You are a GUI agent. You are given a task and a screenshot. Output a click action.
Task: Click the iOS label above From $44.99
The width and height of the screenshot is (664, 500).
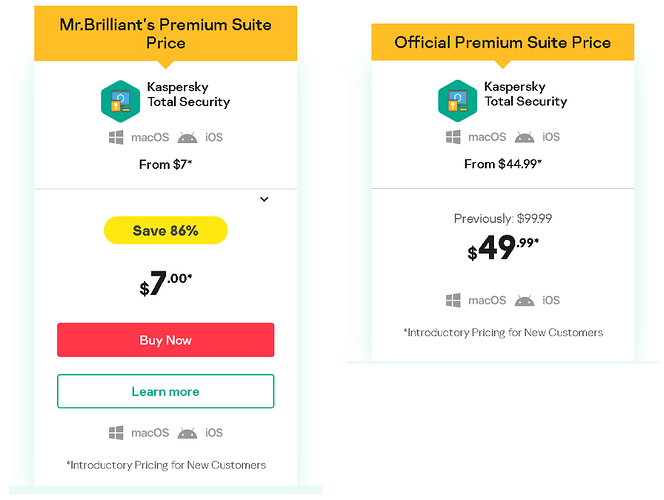coord(551,137)
